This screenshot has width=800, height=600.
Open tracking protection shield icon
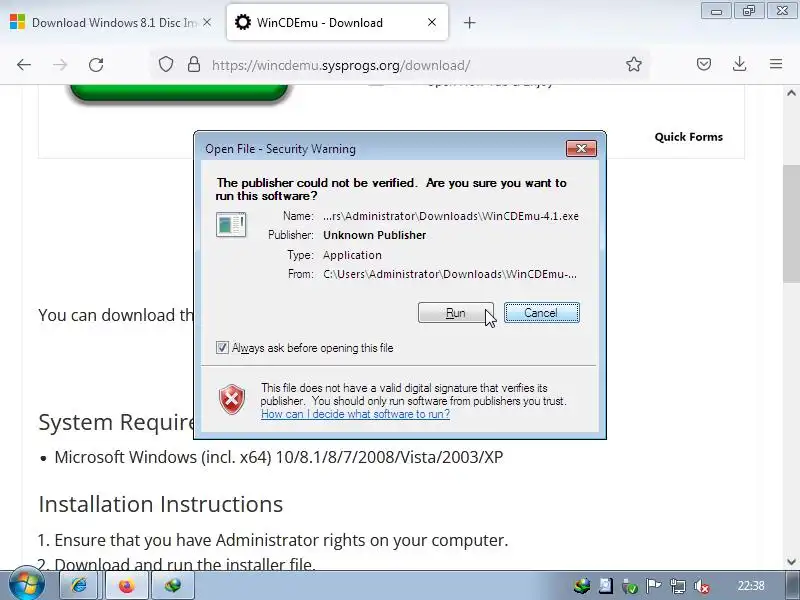pyautogui.click(x=166, y=65)
